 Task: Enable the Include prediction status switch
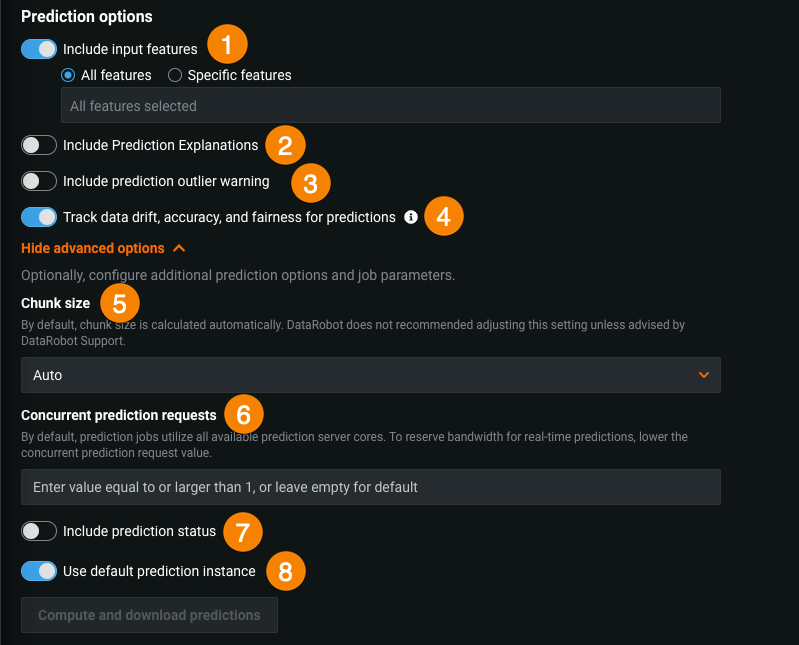39,531
